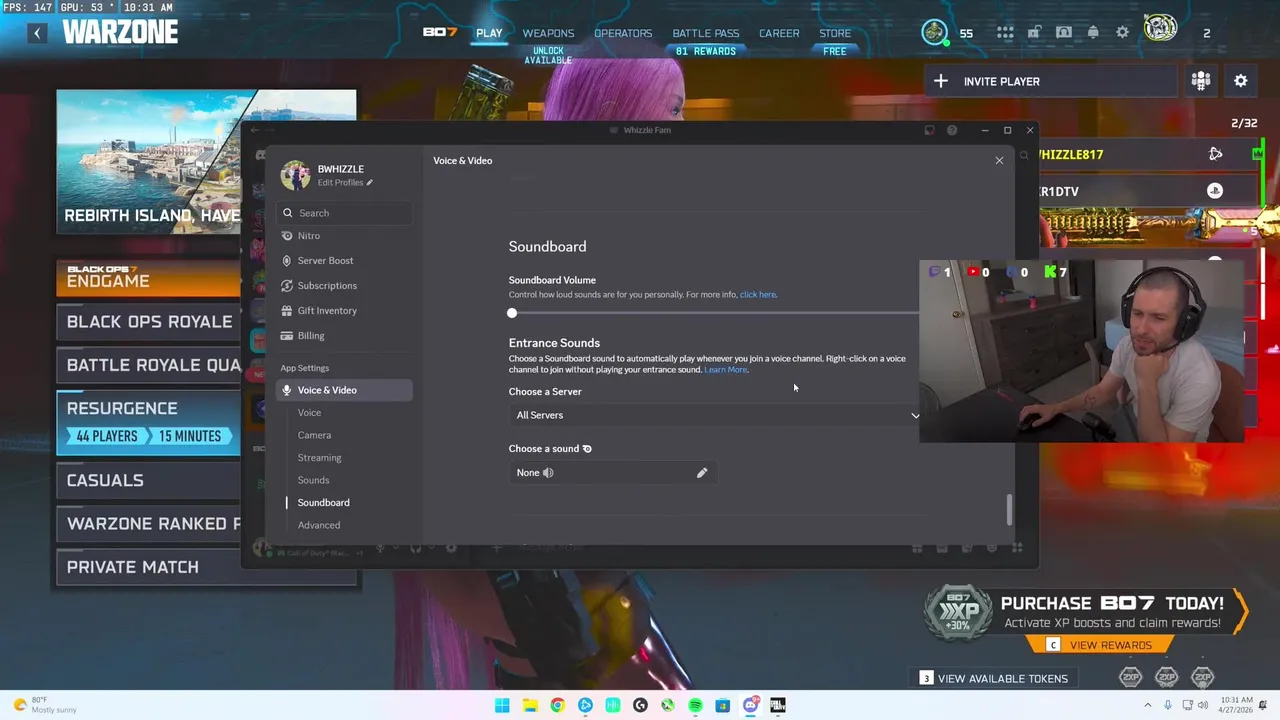Select the Sounds sub-item
Viewport: 1280px width, 720px height.
coord(313,480)
